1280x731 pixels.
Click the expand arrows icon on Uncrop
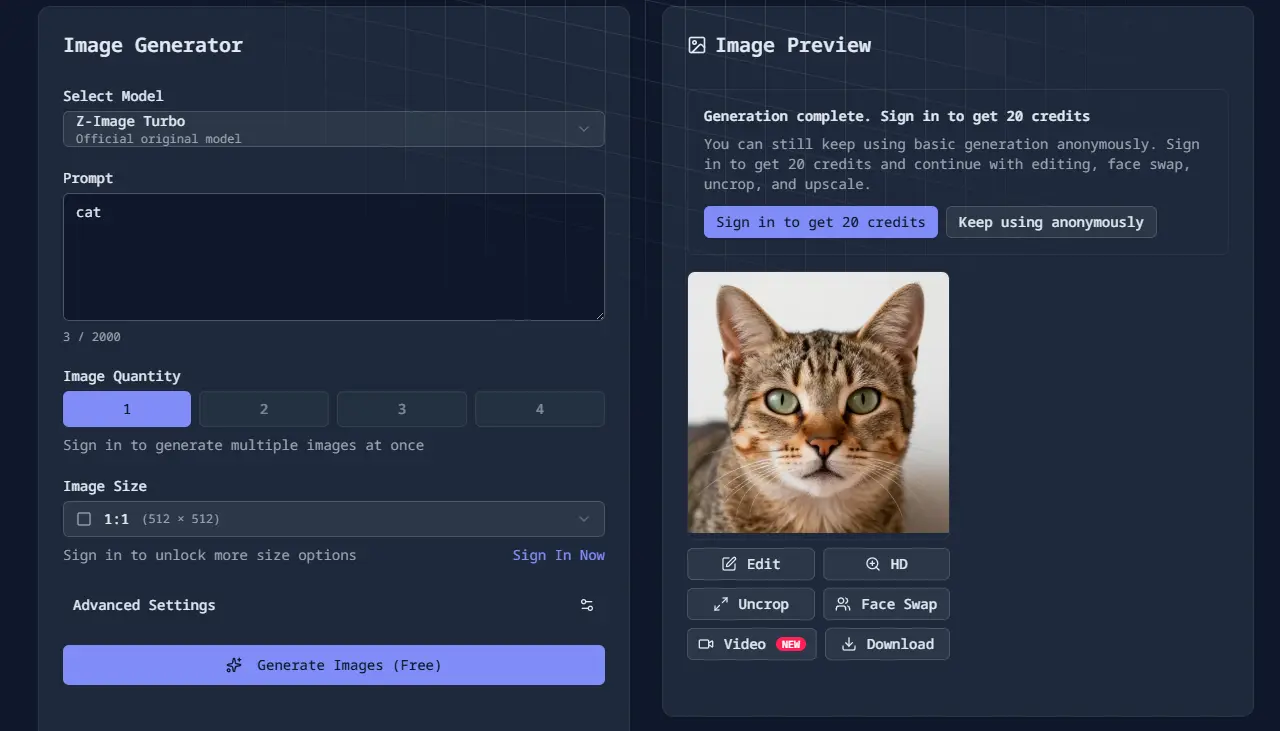click(x=720, y=604)
